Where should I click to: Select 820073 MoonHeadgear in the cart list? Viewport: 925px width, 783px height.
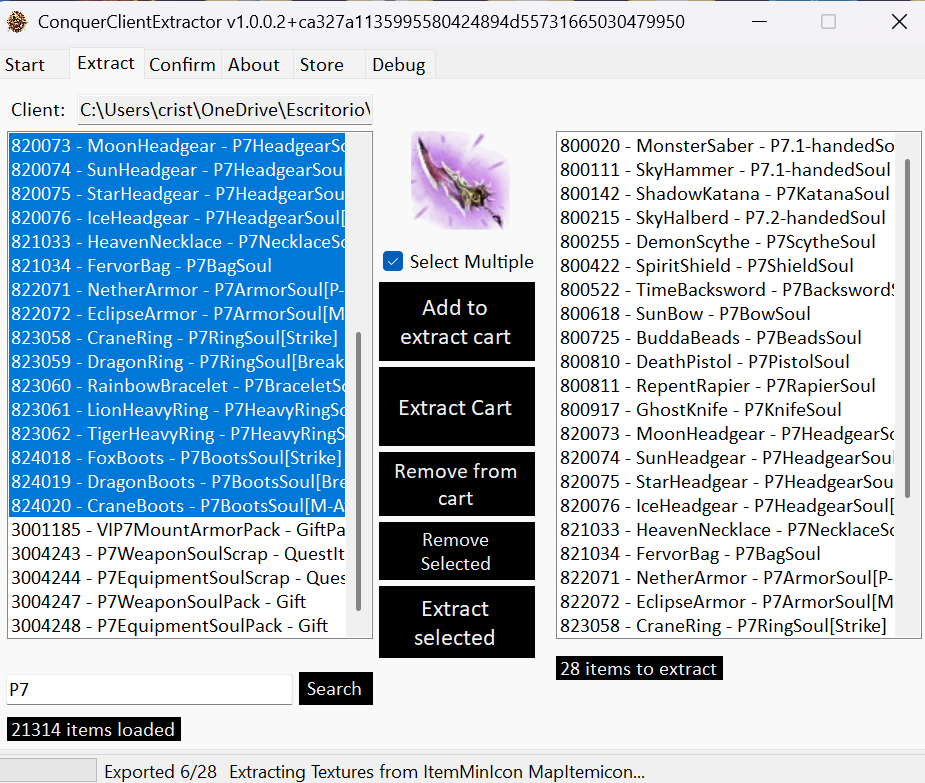click(x=726, y=434)
